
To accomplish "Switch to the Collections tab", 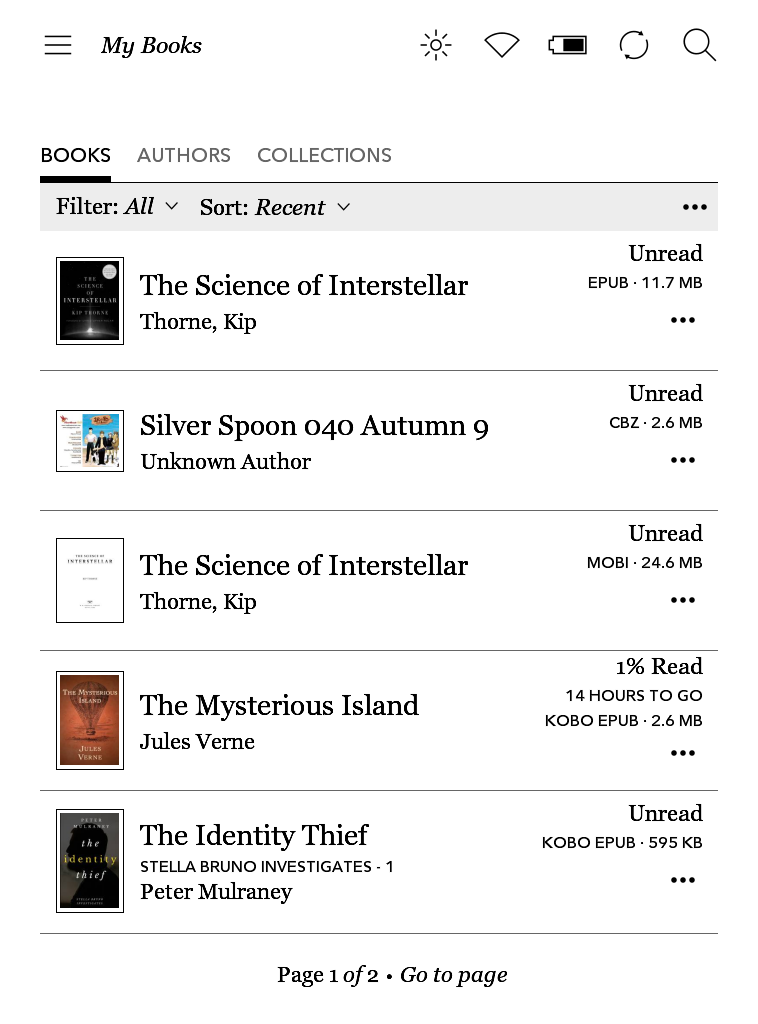I will pos(324,155).
